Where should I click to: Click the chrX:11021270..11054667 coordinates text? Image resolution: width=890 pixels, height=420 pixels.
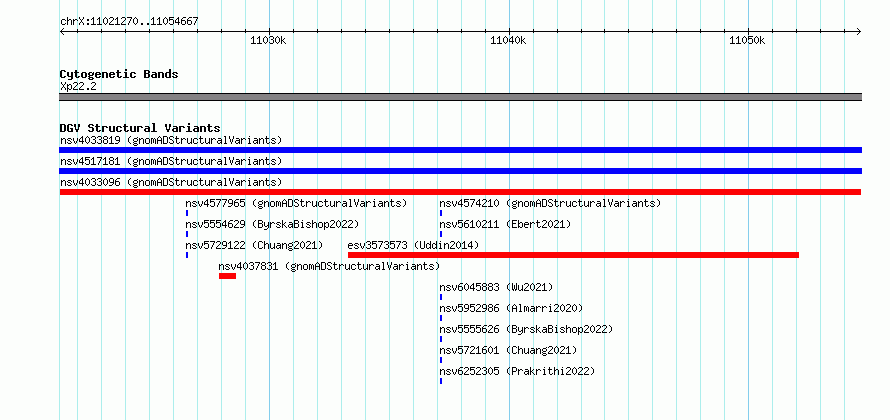pos(129,22)
